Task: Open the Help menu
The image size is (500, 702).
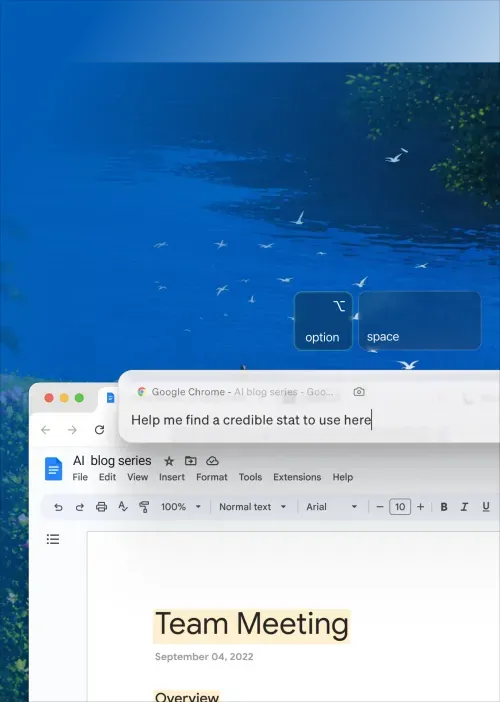Action: (x=343, y=477)
